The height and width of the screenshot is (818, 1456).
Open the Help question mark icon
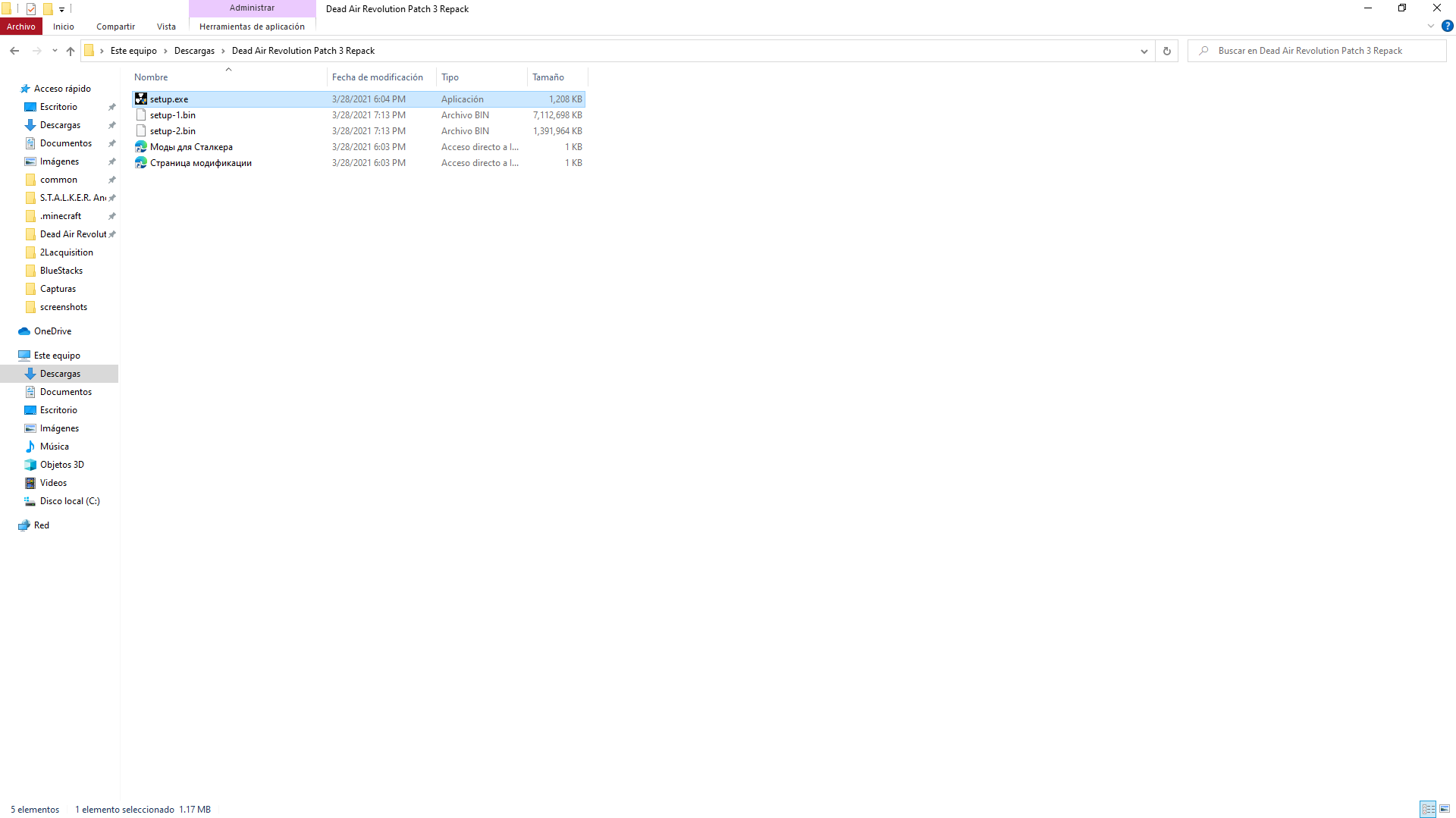(1447, 26)
